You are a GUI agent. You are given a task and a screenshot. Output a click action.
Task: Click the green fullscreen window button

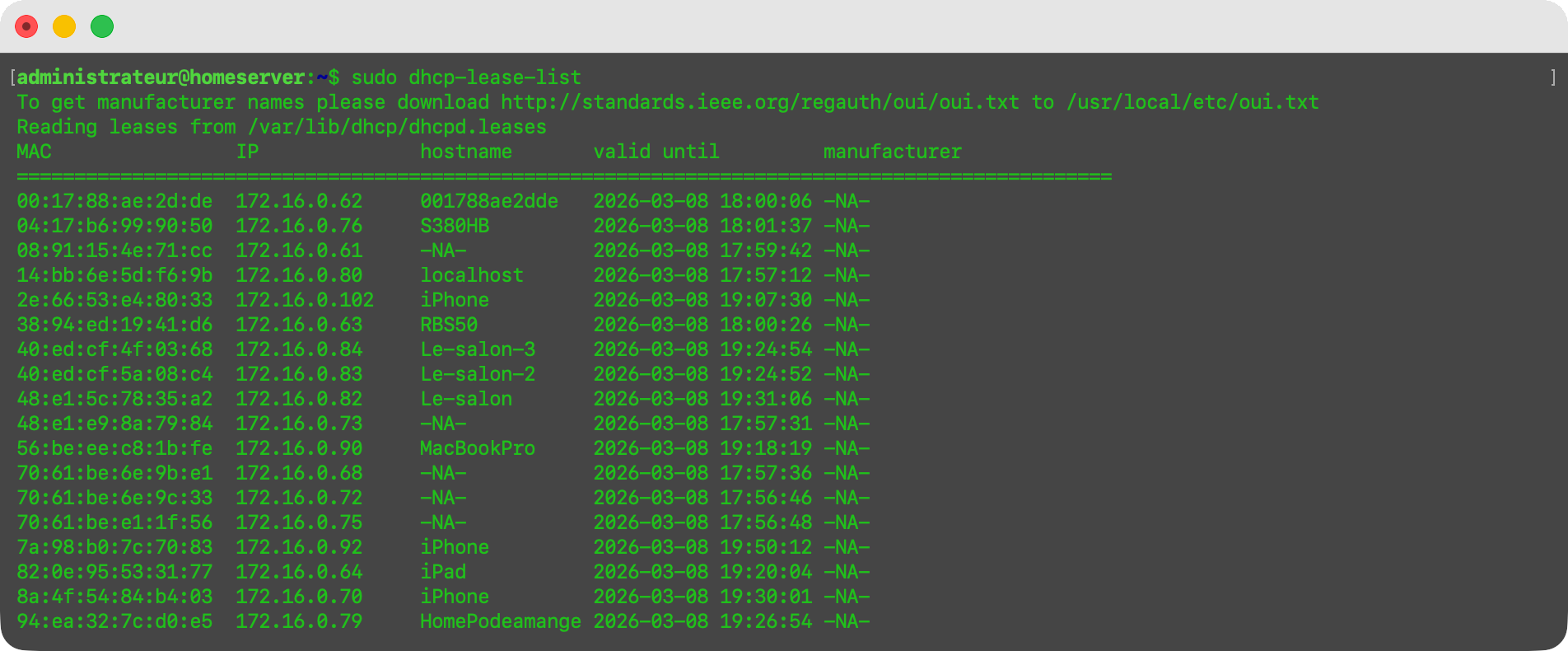pos(102,26)
